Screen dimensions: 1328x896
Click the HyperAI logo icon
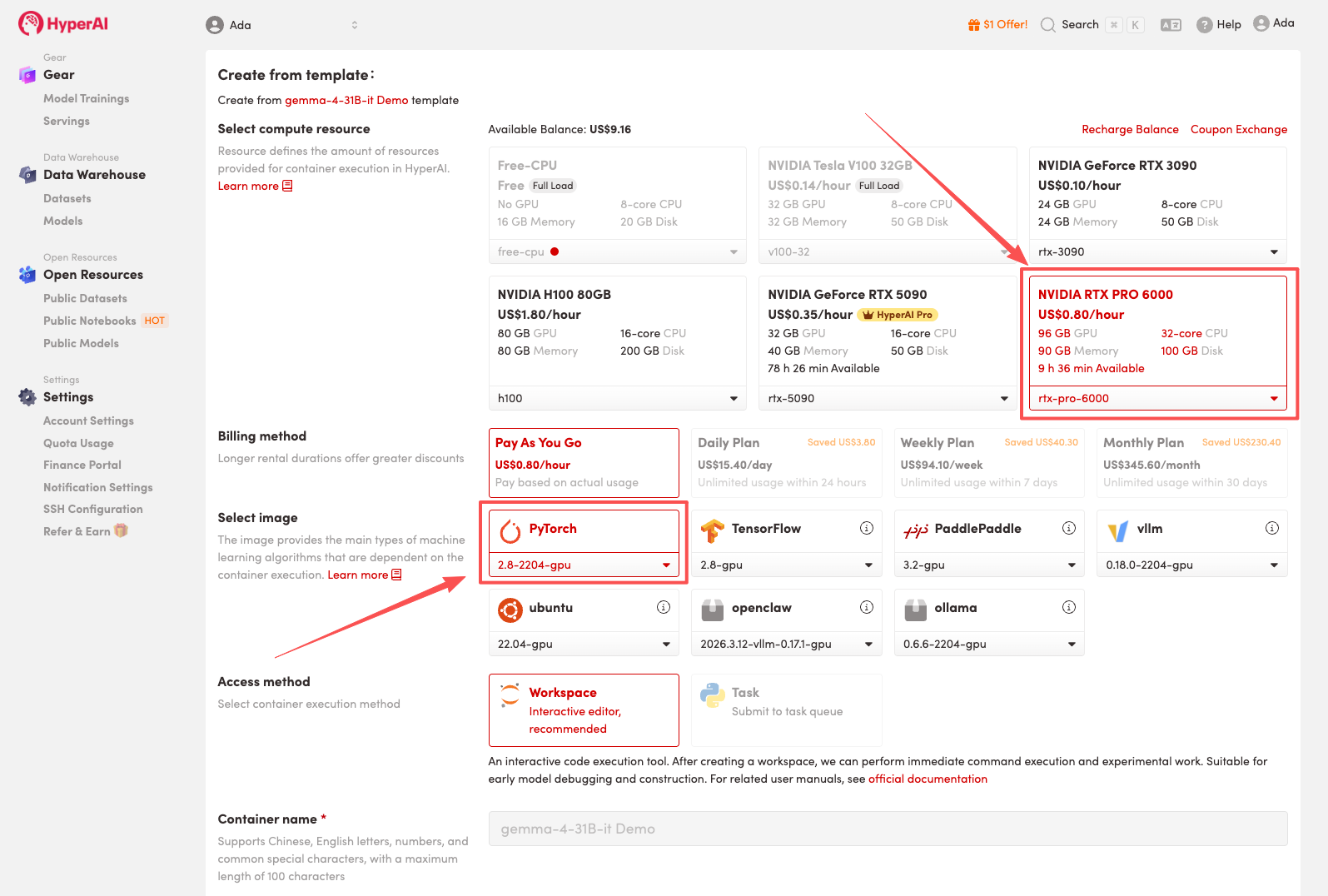click(31, 23)
